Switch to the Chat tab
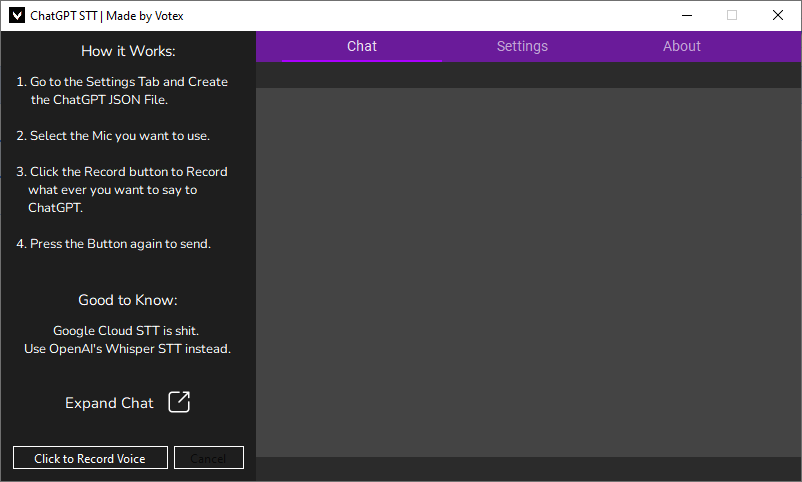 click(x=362, y=46)
